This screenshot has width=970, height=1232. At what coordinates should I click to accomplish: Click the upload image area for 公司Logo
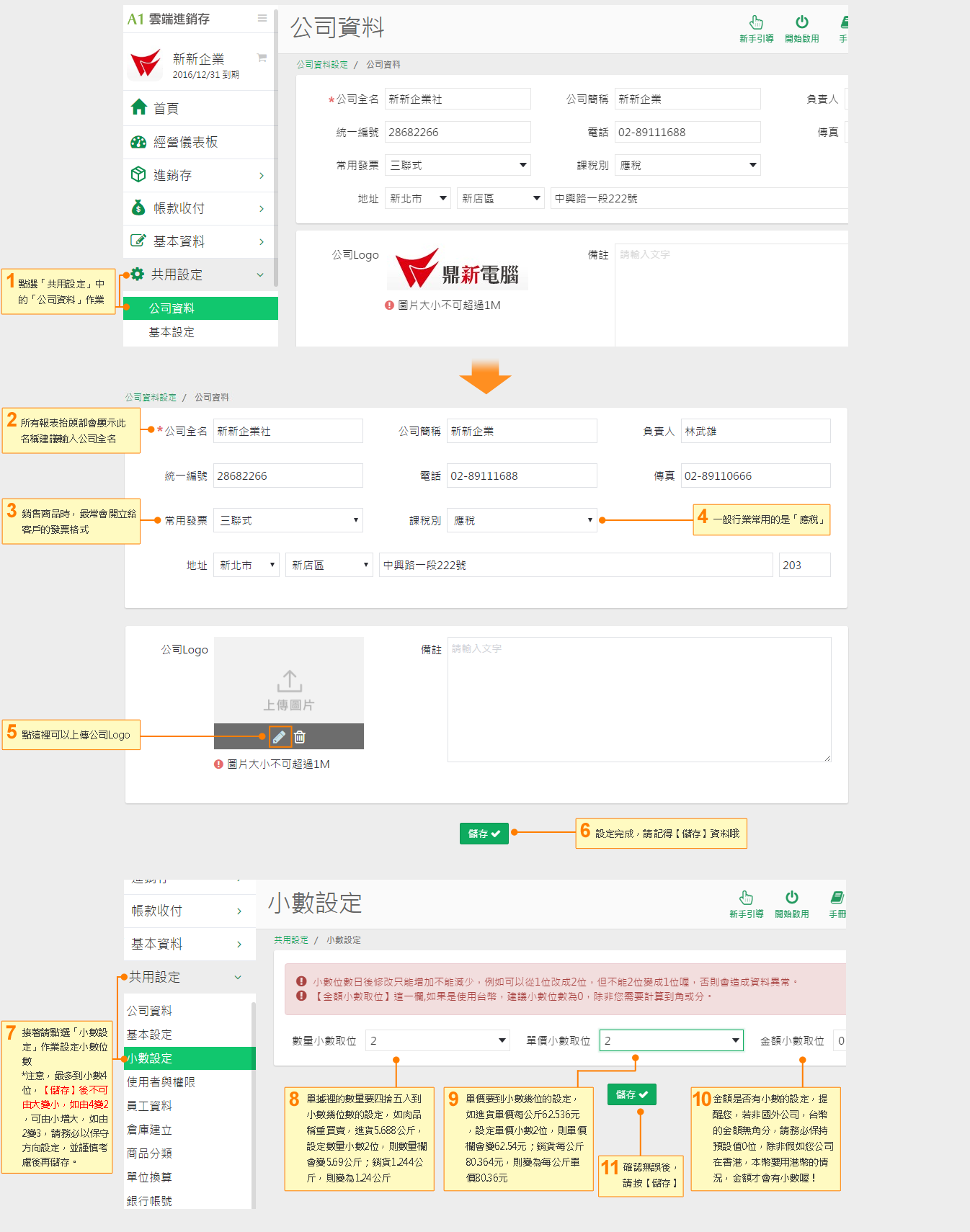pyautogui.click(x=288, y=681)
